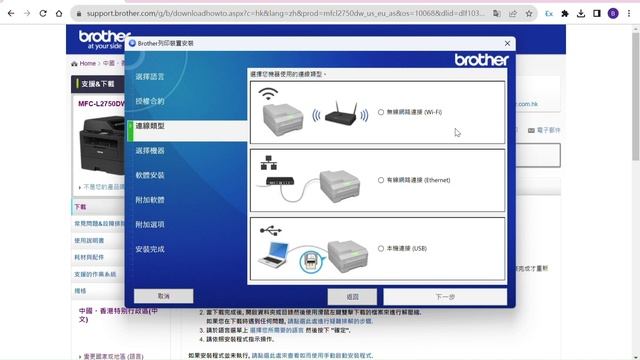
Task: Click the 附加選項 step in installer sidebar
Action: pos(150,224)
